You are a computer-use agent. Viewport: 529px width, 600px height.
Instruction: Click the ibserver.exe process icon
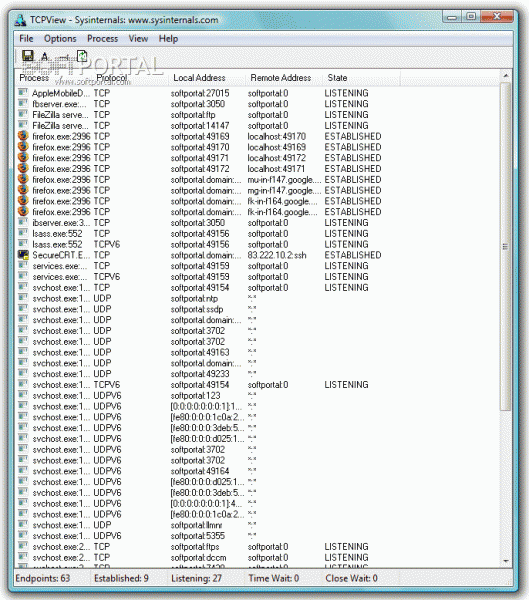pyautogui.click(x=23, y=222)
